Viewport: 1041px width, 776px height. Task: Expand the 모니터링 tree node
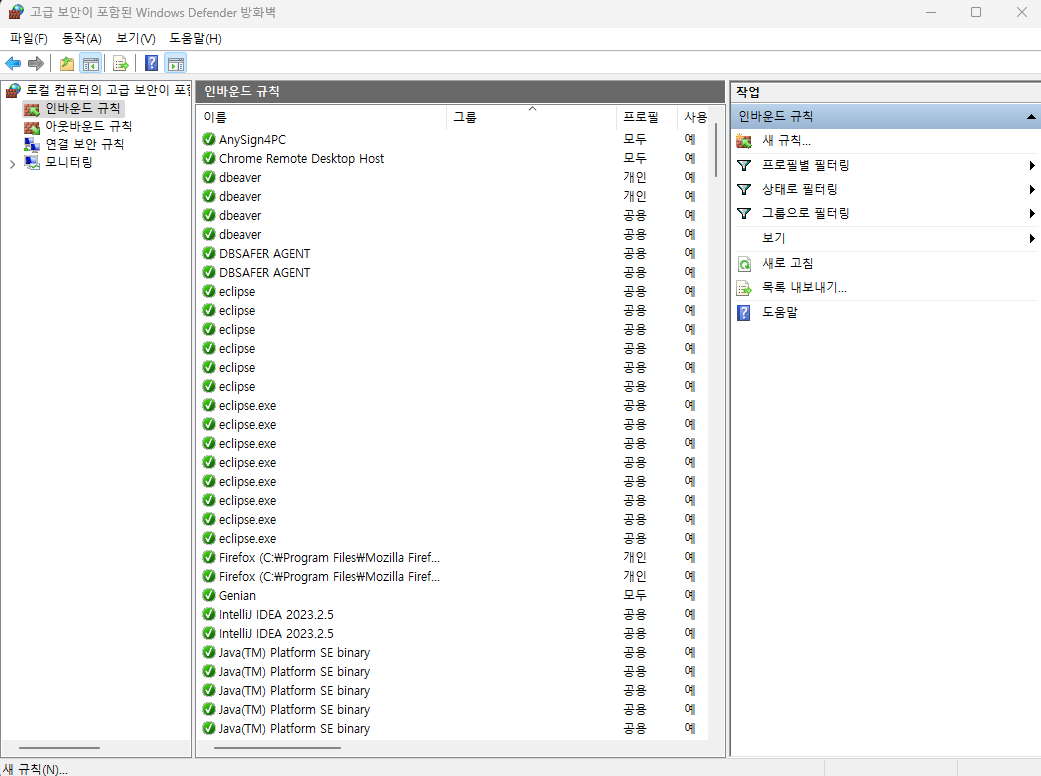[x=12, y=164]
